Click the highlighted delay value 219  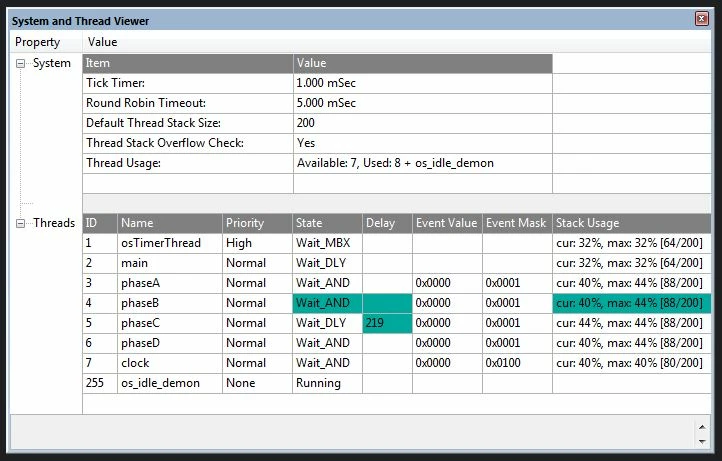point(387,323)
